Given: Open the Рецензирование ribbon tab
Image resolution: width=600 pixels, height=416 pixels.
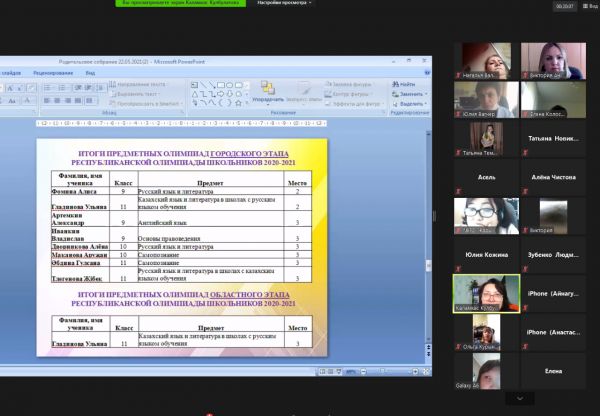Looking at the screenshot, I should [51, 73].
